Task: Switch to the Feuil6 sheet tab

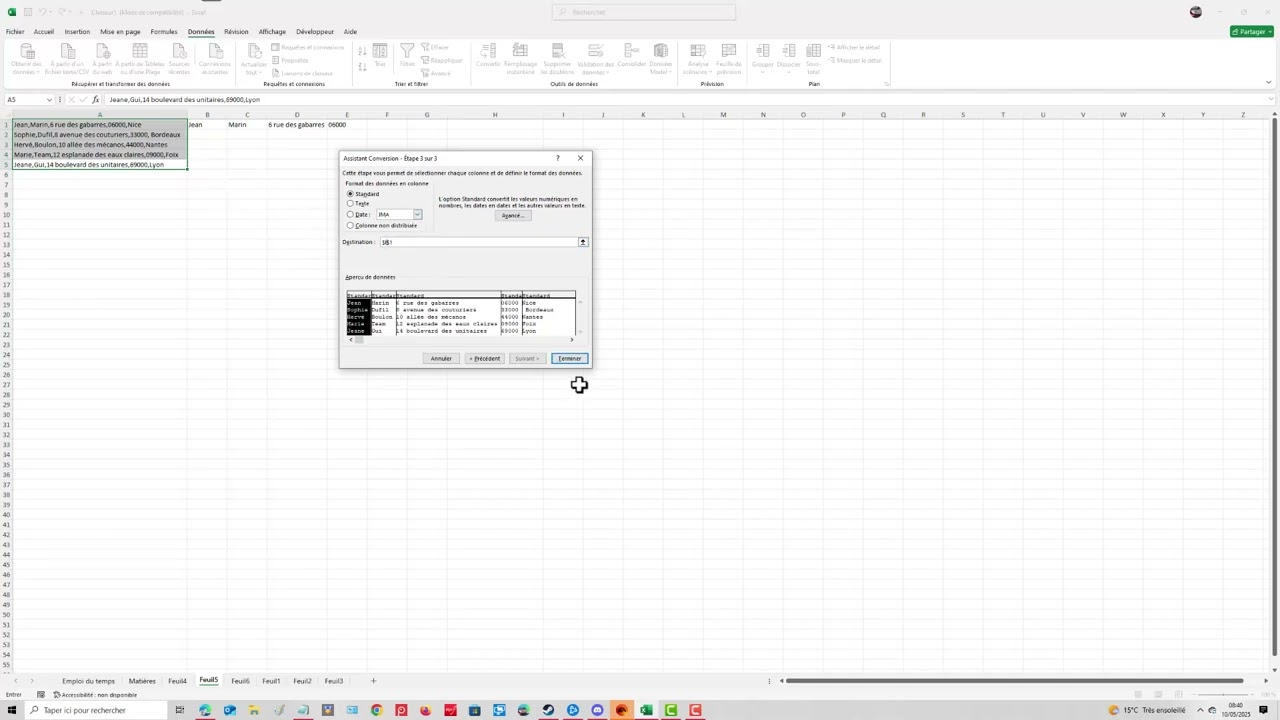Action: click(240, 681)
